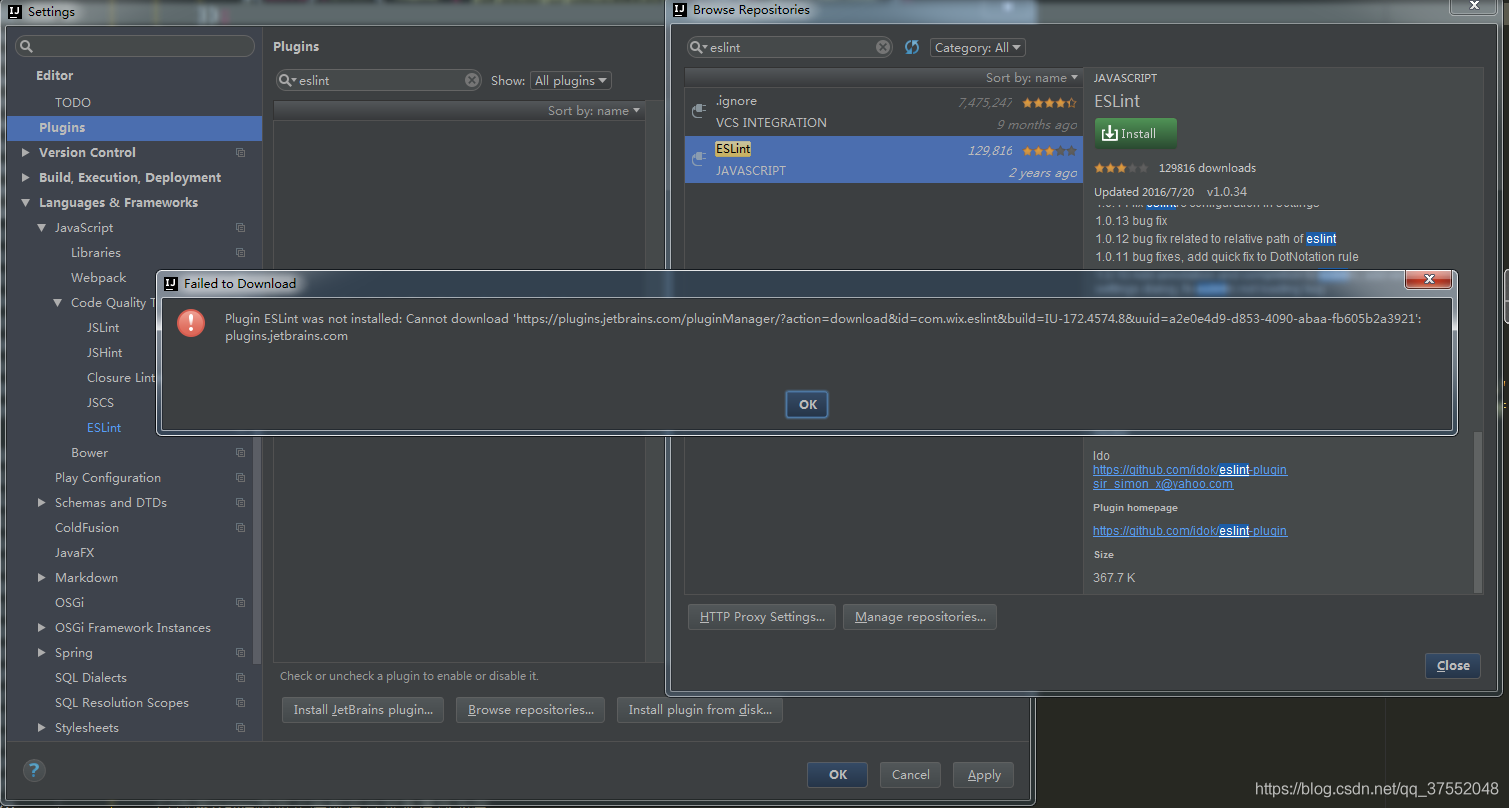1509x808 pixels.
Task: Click the error exclamation icon in the dialog
Action: click(191, 324)
